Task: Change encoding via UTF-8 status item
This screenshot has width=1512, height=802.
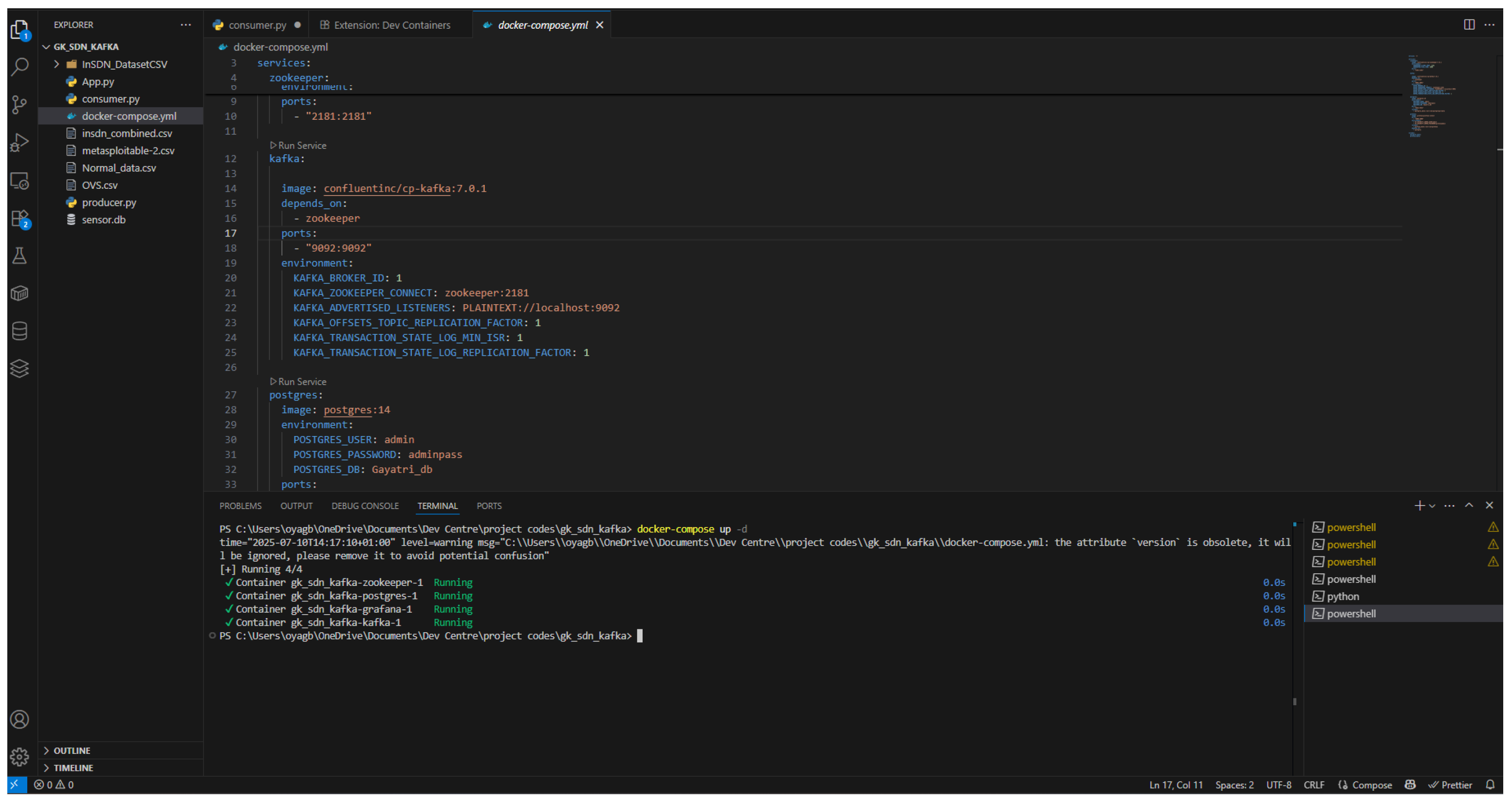Action: 1278,785
